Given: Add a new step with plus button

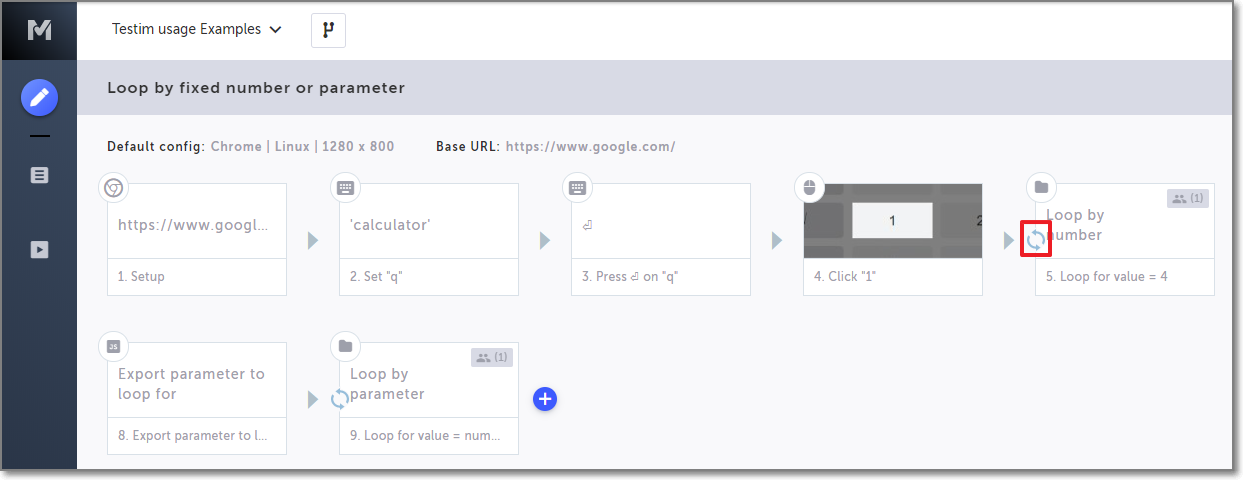Looking at the screenshot, I should pos(545,399).
